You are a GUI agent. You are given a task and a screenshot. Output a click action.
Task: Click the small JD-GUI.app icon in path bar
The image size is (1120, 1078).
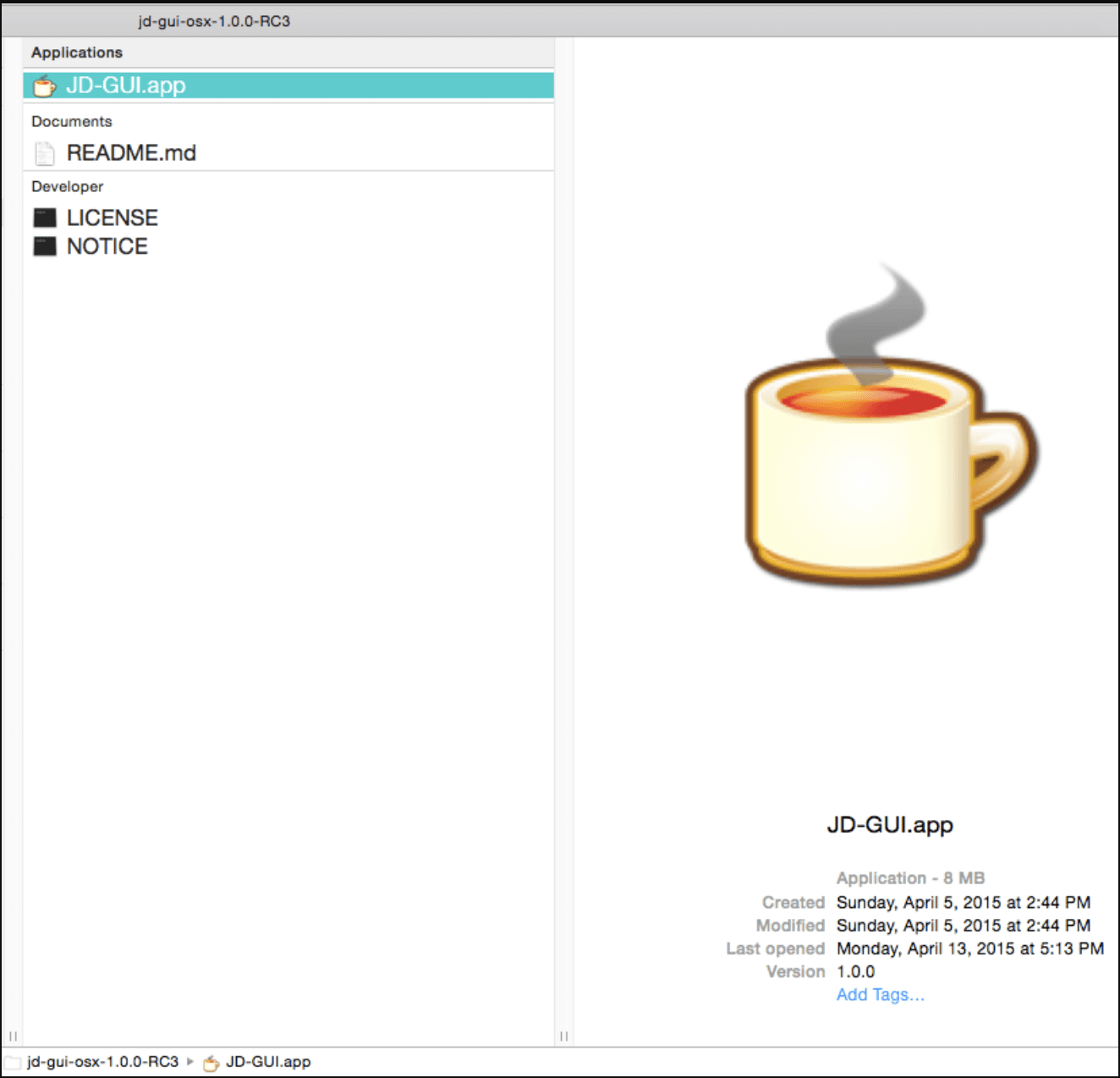211,1063
